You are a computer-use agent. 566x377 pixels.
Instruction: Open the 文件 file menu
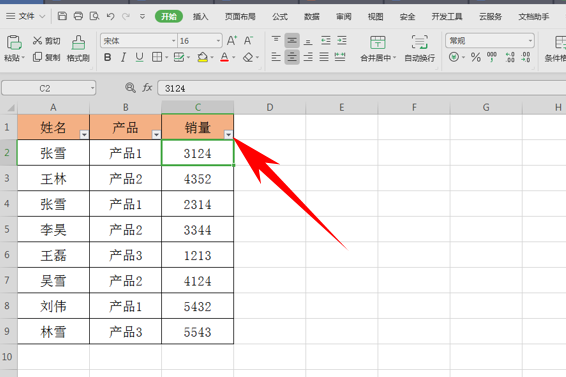[x=26, y=16]
